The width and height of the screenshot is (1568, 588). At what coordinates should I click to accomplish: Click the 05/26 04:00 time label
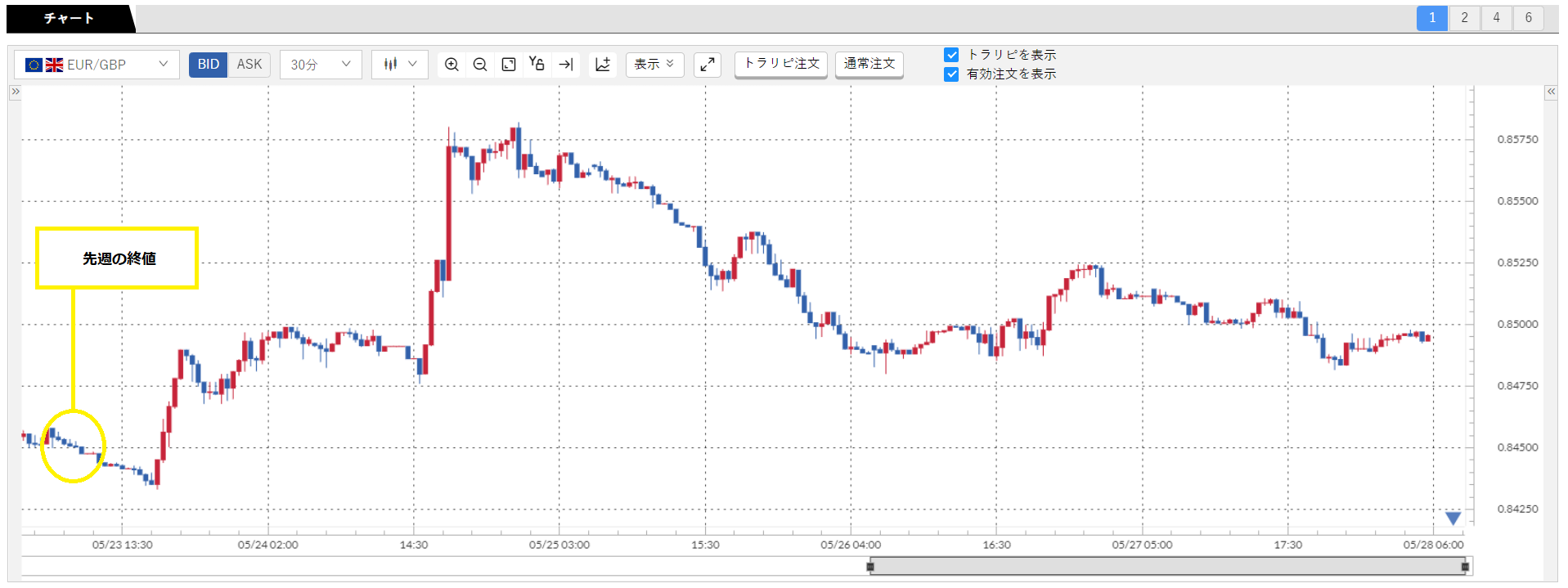[851, 545]
